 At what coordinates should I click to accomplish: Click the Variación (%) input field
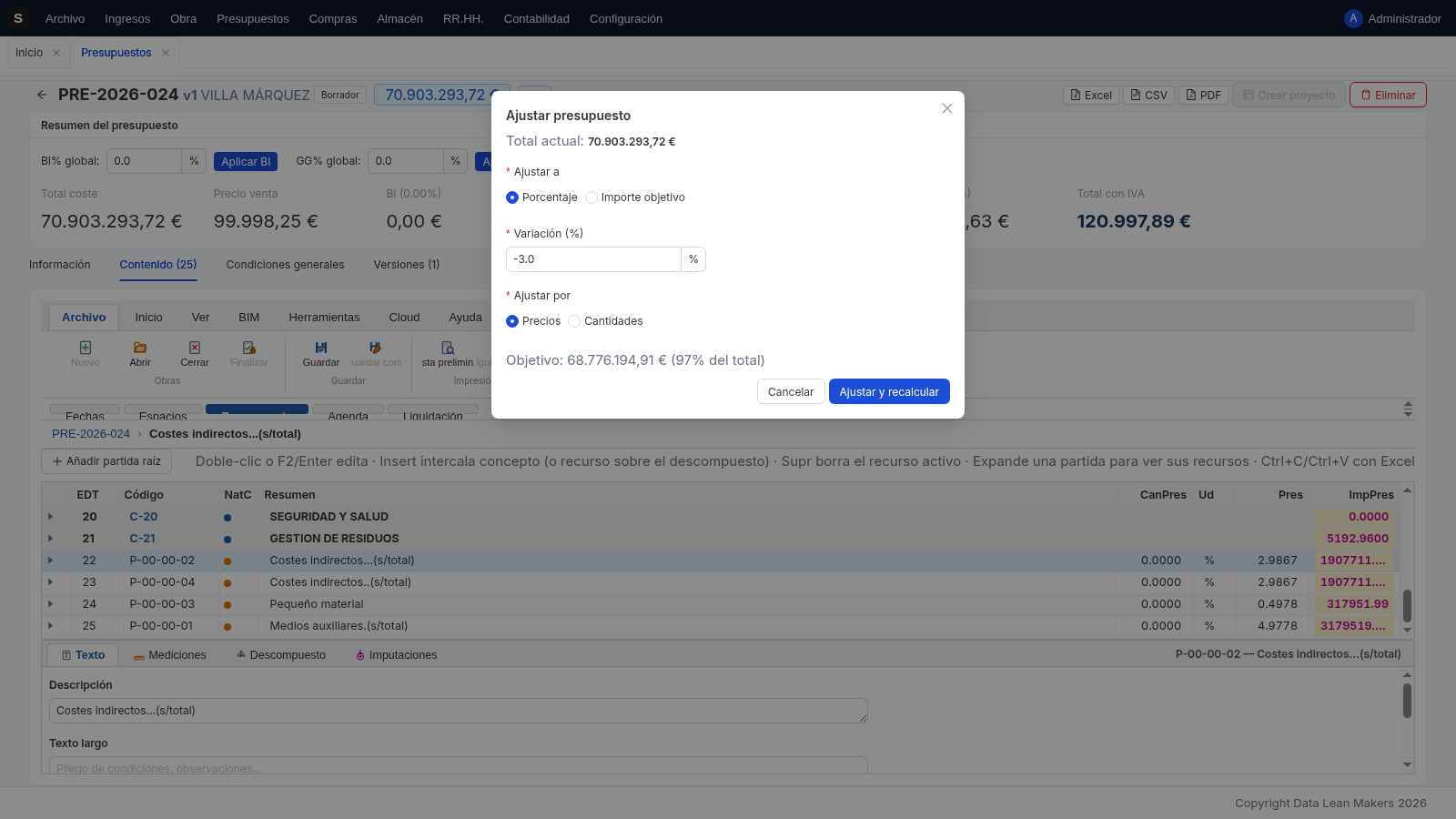click(593, 259)
